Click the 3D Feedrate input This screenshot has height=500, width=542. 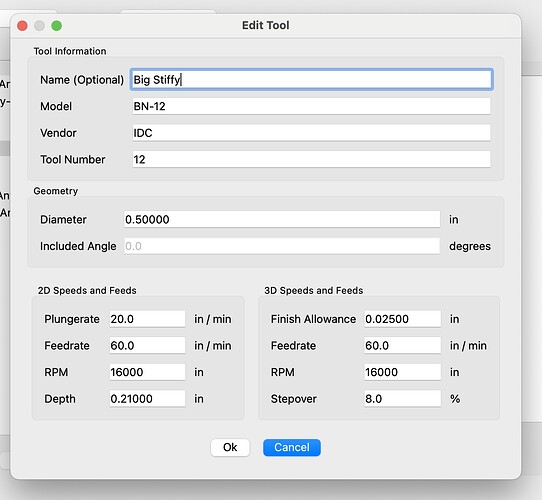click(x=402, y=345)
